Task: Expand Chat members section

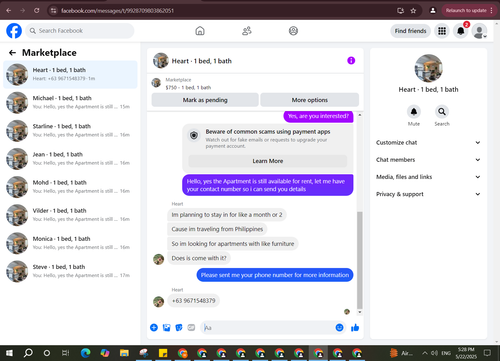Action: pos(428,160)
